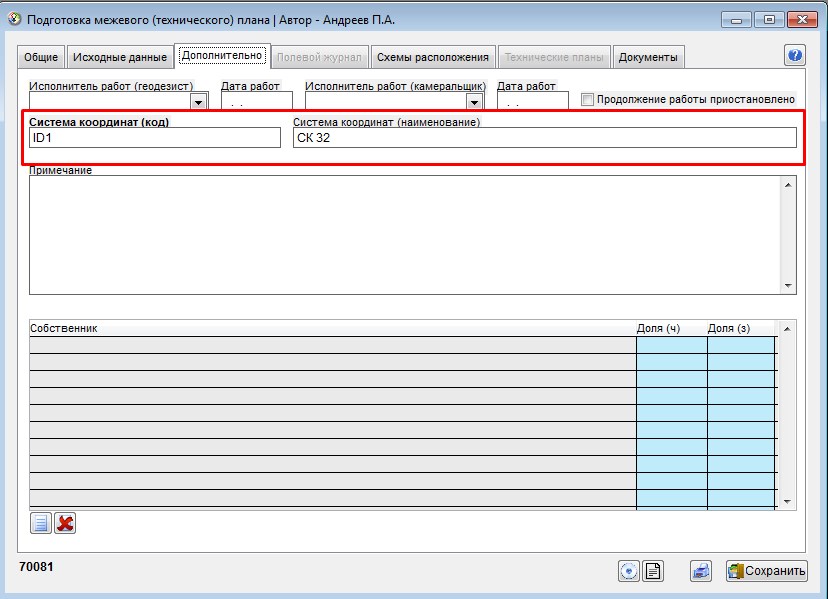
Task: Click inside the "Примечание" text area
Action: tap(405, 235)
